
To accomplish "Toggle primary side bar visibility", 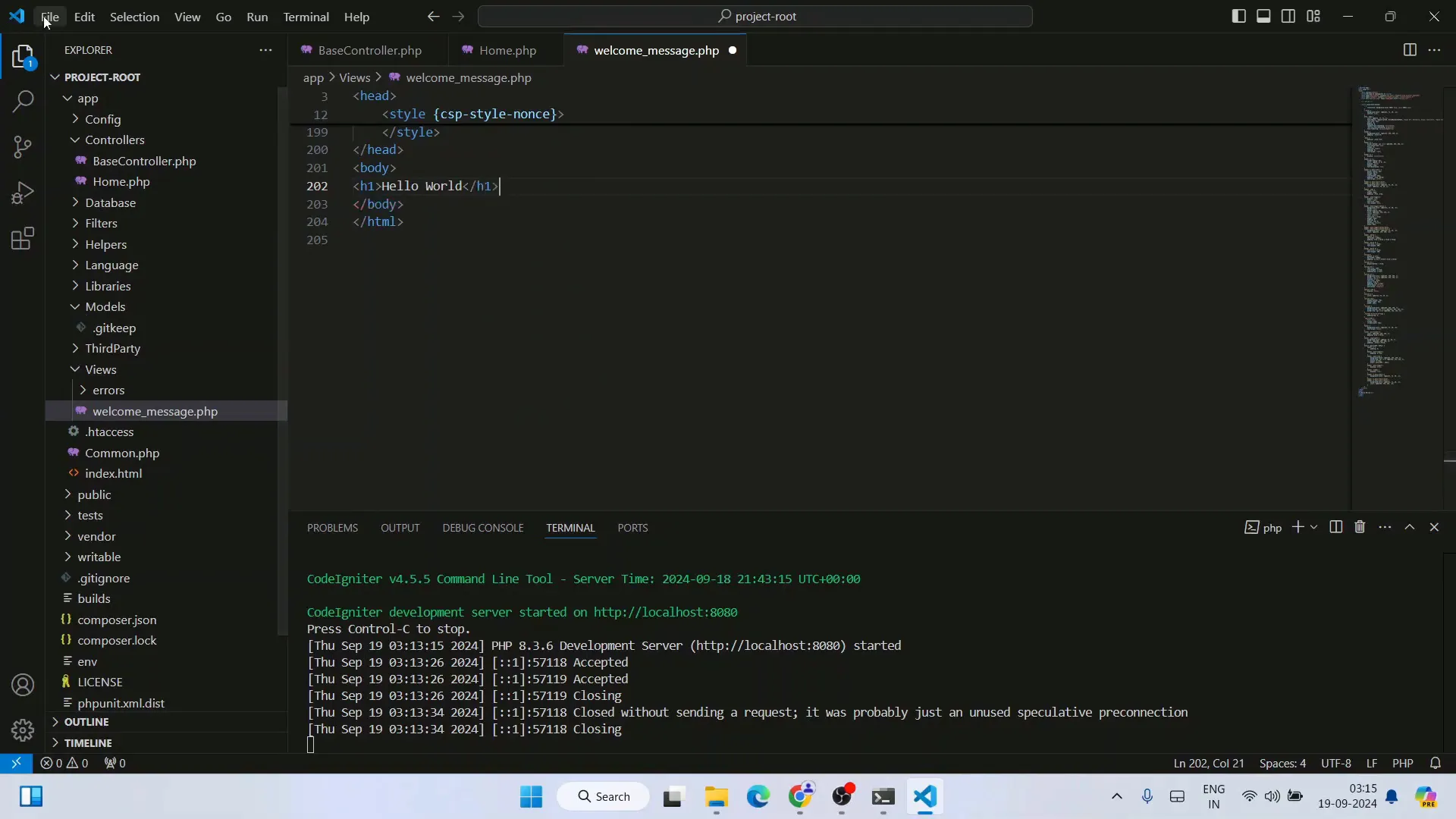I will (x=1239, y=16).
